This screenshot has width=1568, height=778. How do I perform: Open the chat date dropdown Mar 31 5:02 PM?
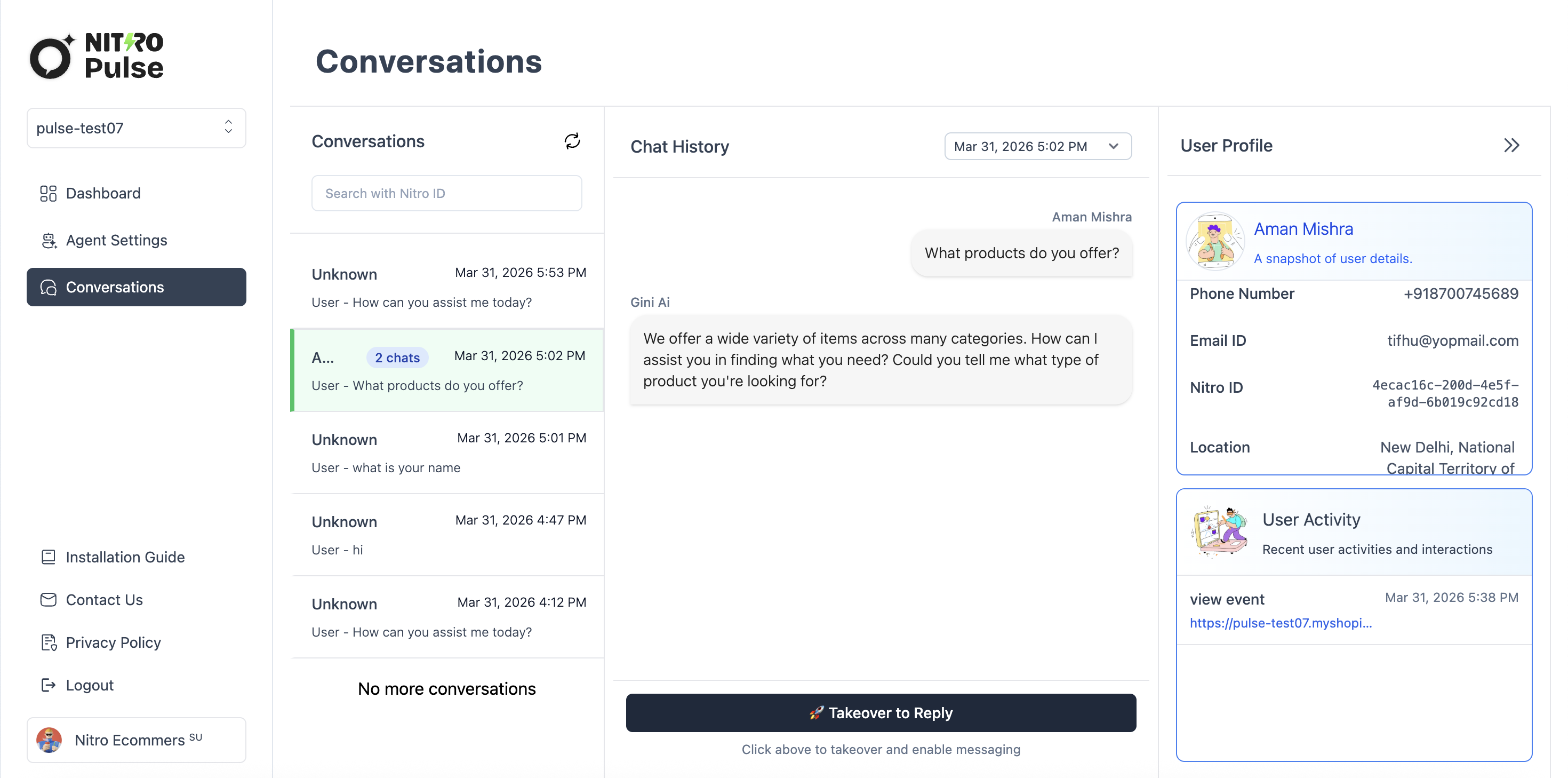click(1037, 146)
